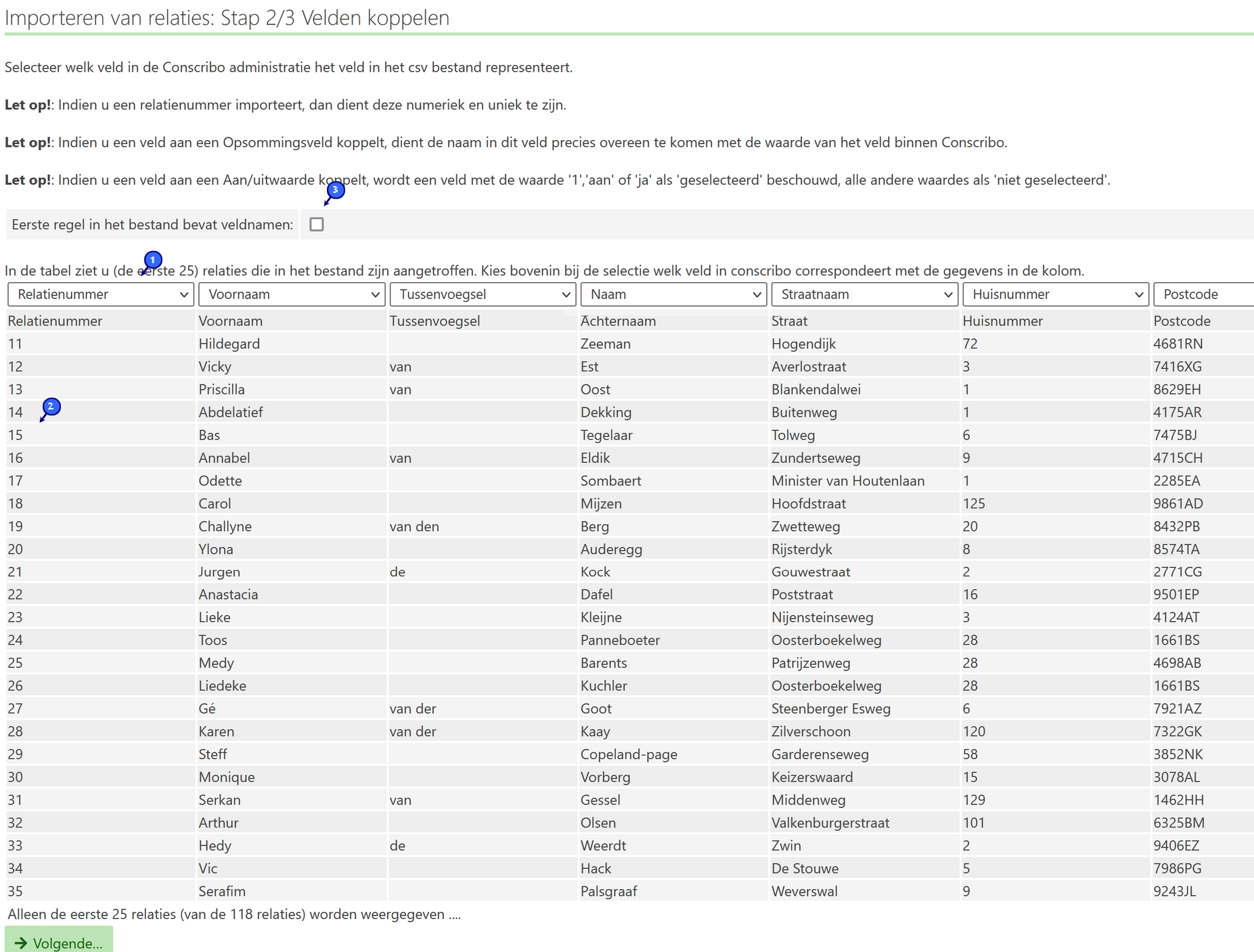Click the name Jurgen
Viewport: 1254px width, 952px height.
point(219,572)
